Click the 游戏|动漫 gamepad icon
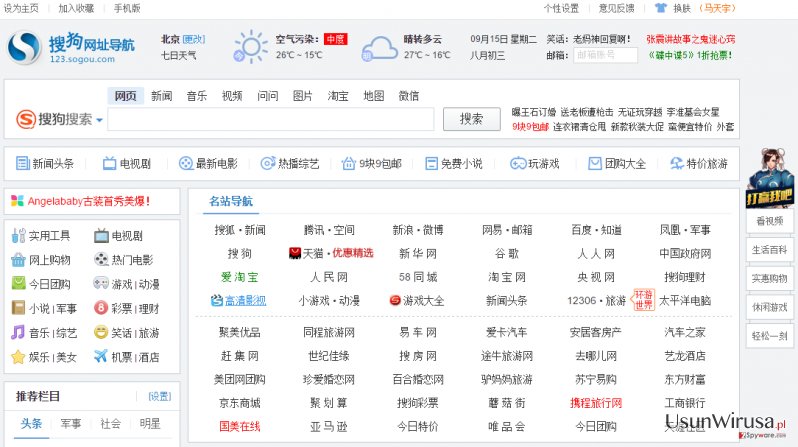 pyautogui.click(x=101, y=284)
